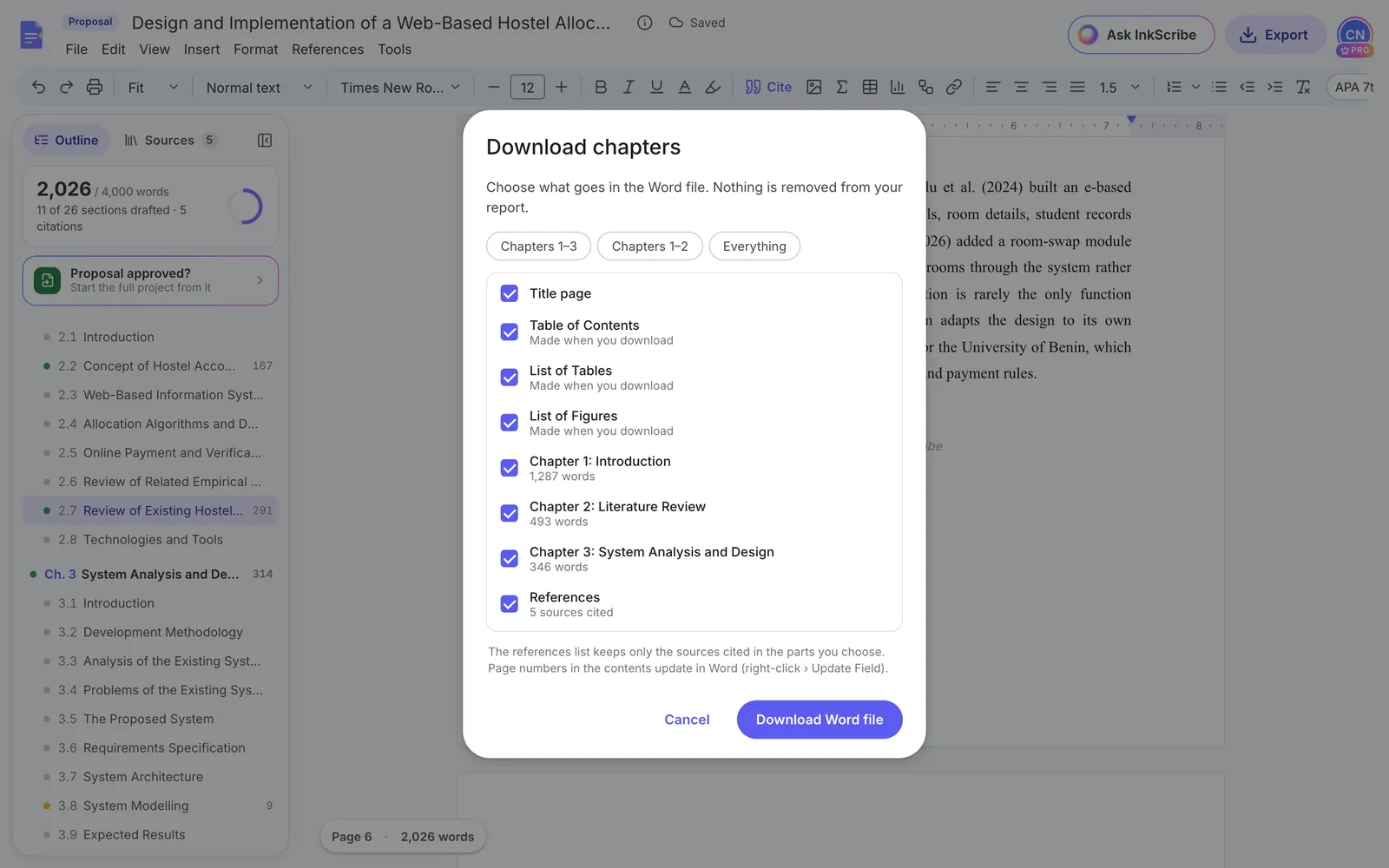Screen dimensions: 1389x868
Task: Open numbered list options chevron
Action: coord(1195,87)
